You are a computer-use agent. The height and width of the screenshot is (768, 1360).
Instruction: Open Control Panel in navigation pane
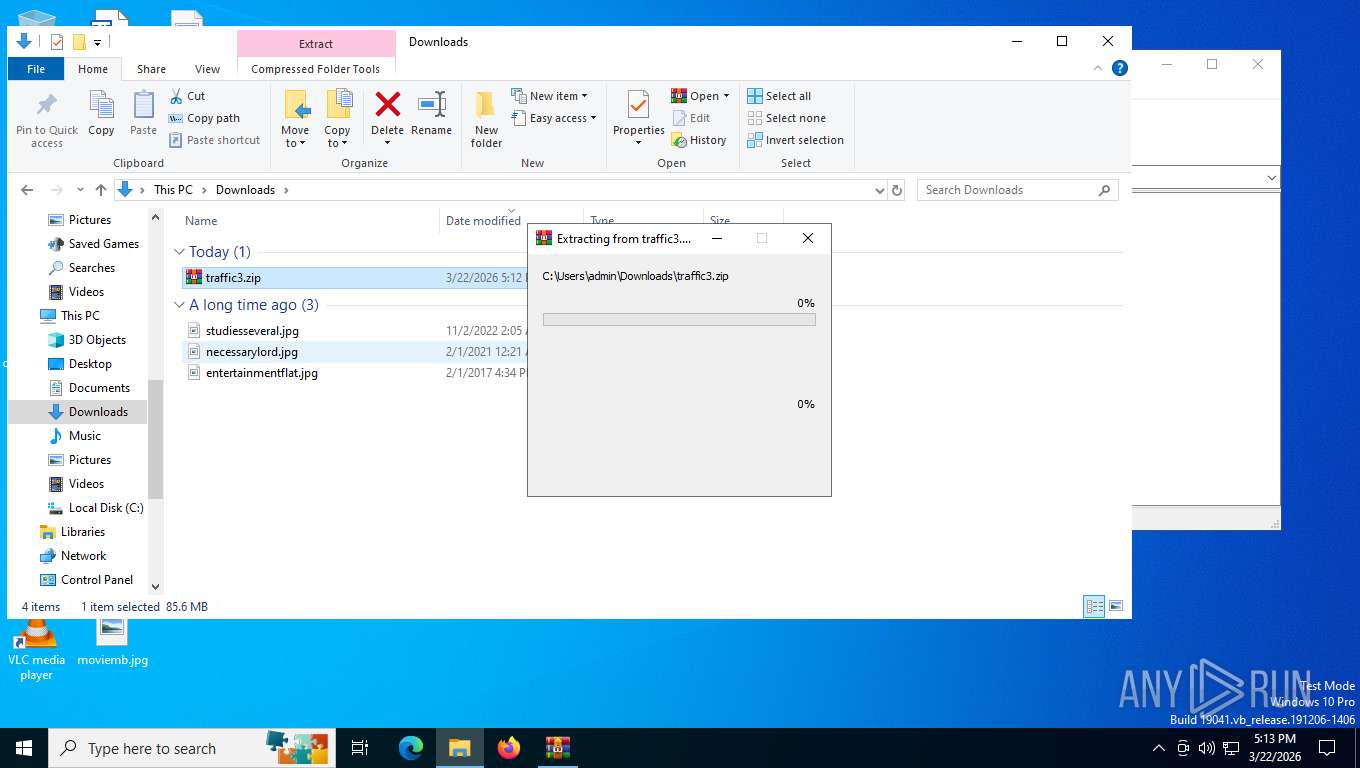click(96, 580)
